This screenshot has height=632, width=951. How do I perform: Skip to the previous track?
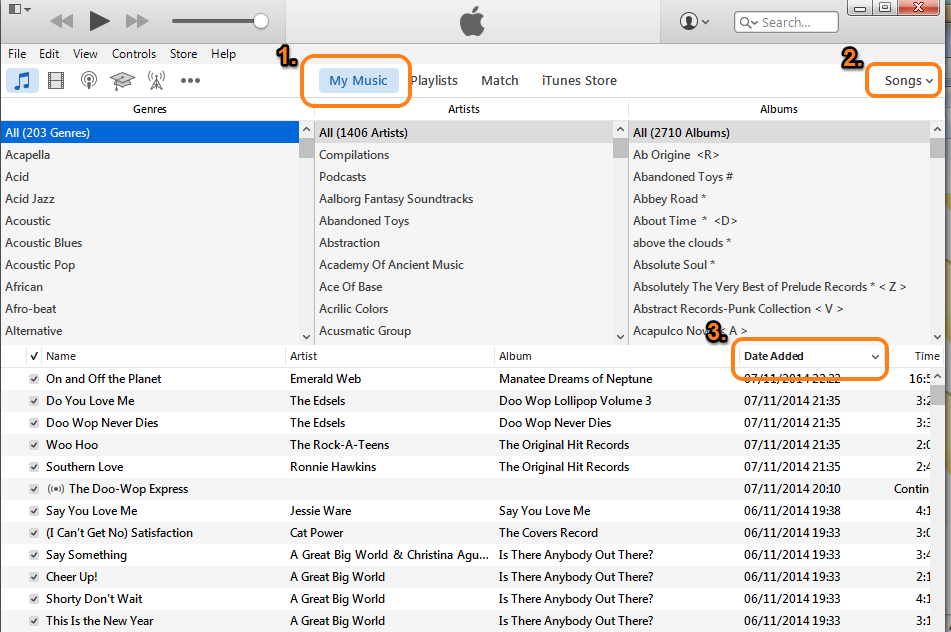[x=61, y=21]
